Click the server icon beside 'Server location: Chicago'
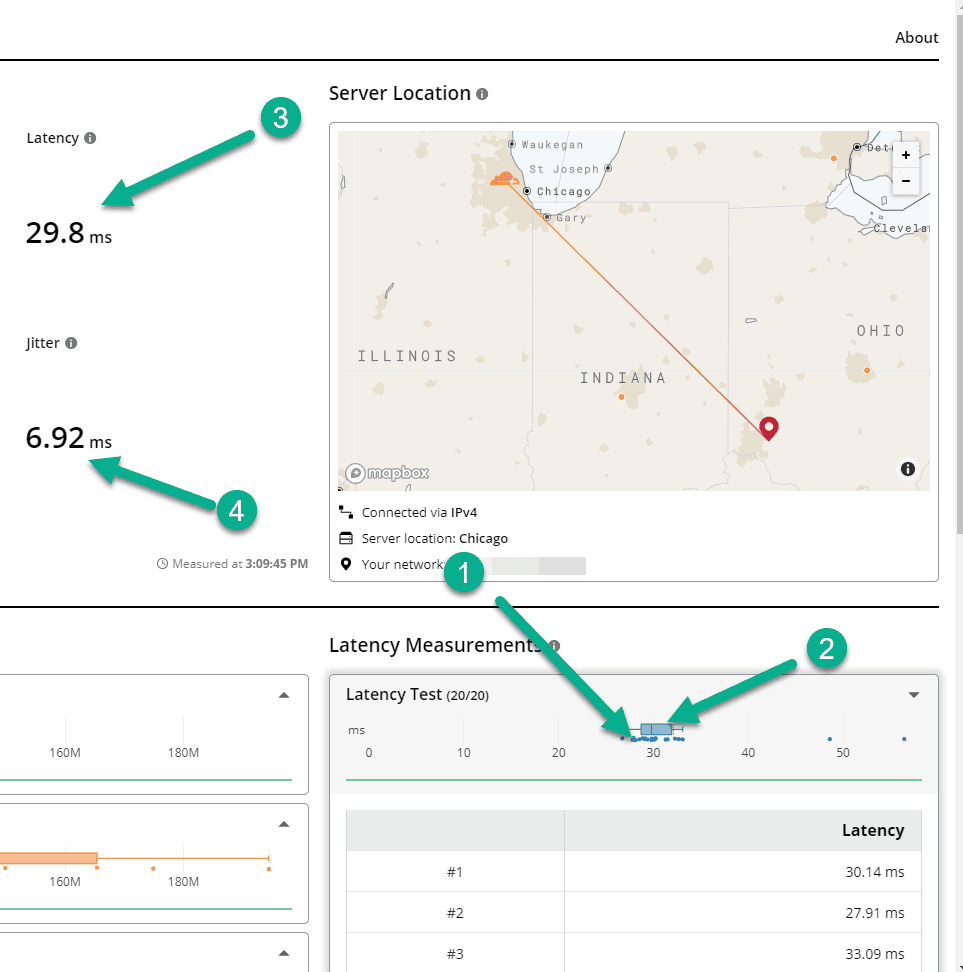This screenshot has width=963, height=972. [x=345, y=538]
